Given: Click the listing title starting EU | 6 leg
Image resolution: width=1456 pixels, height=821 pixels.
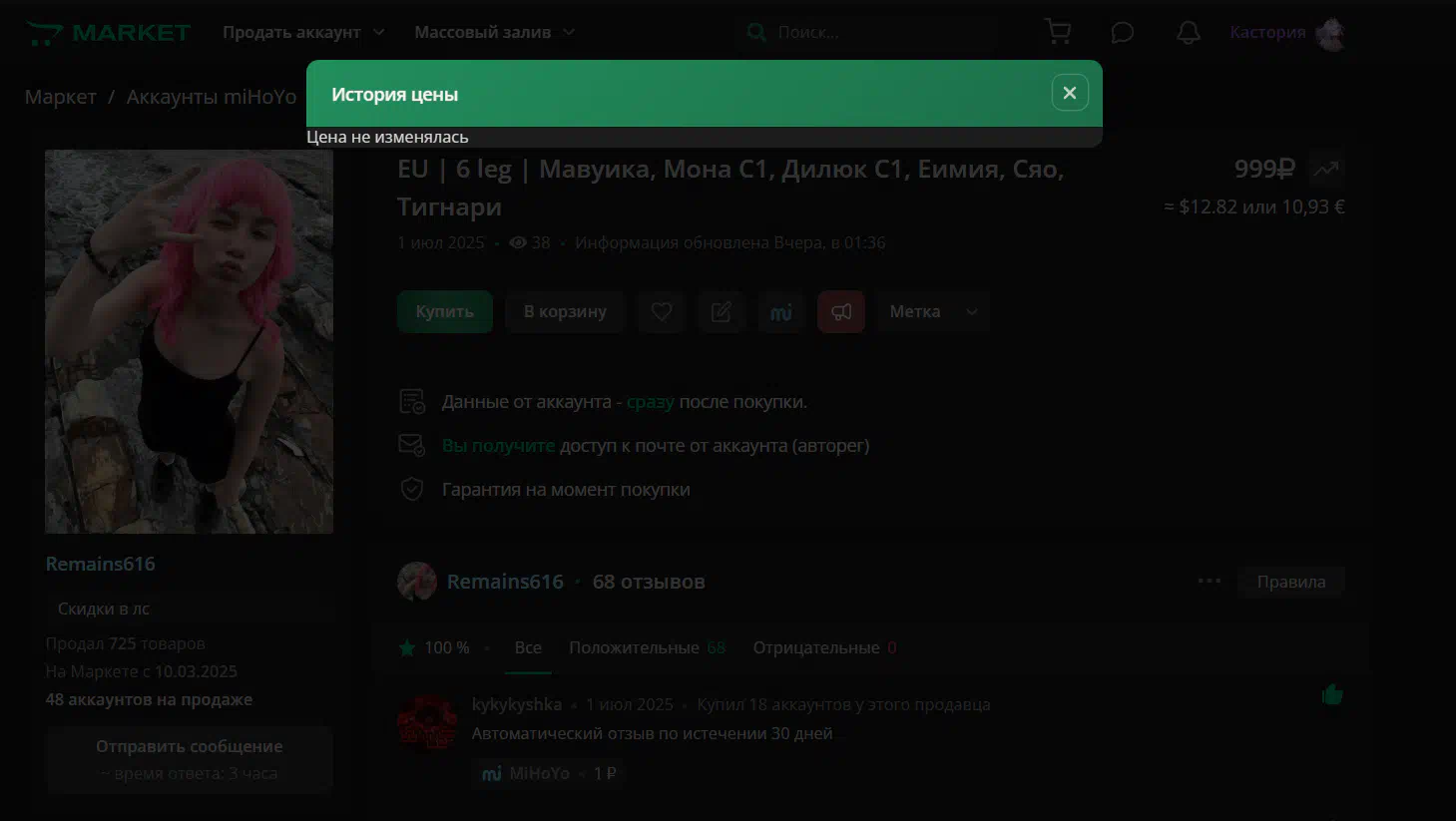Looking at the screenshot, I should click(x=730, y=188).
